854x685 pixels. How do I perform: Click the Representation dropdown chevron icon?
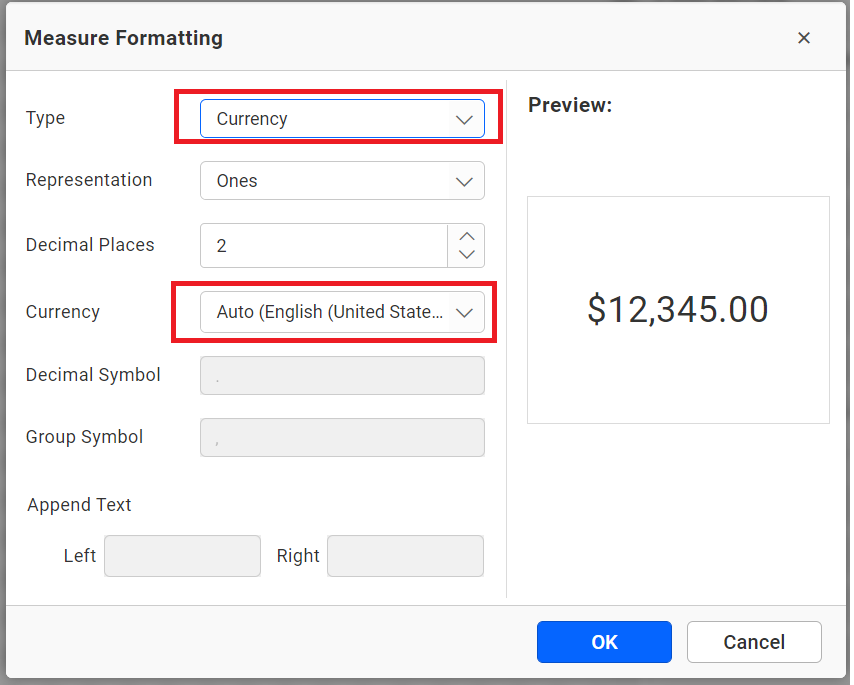464,181
